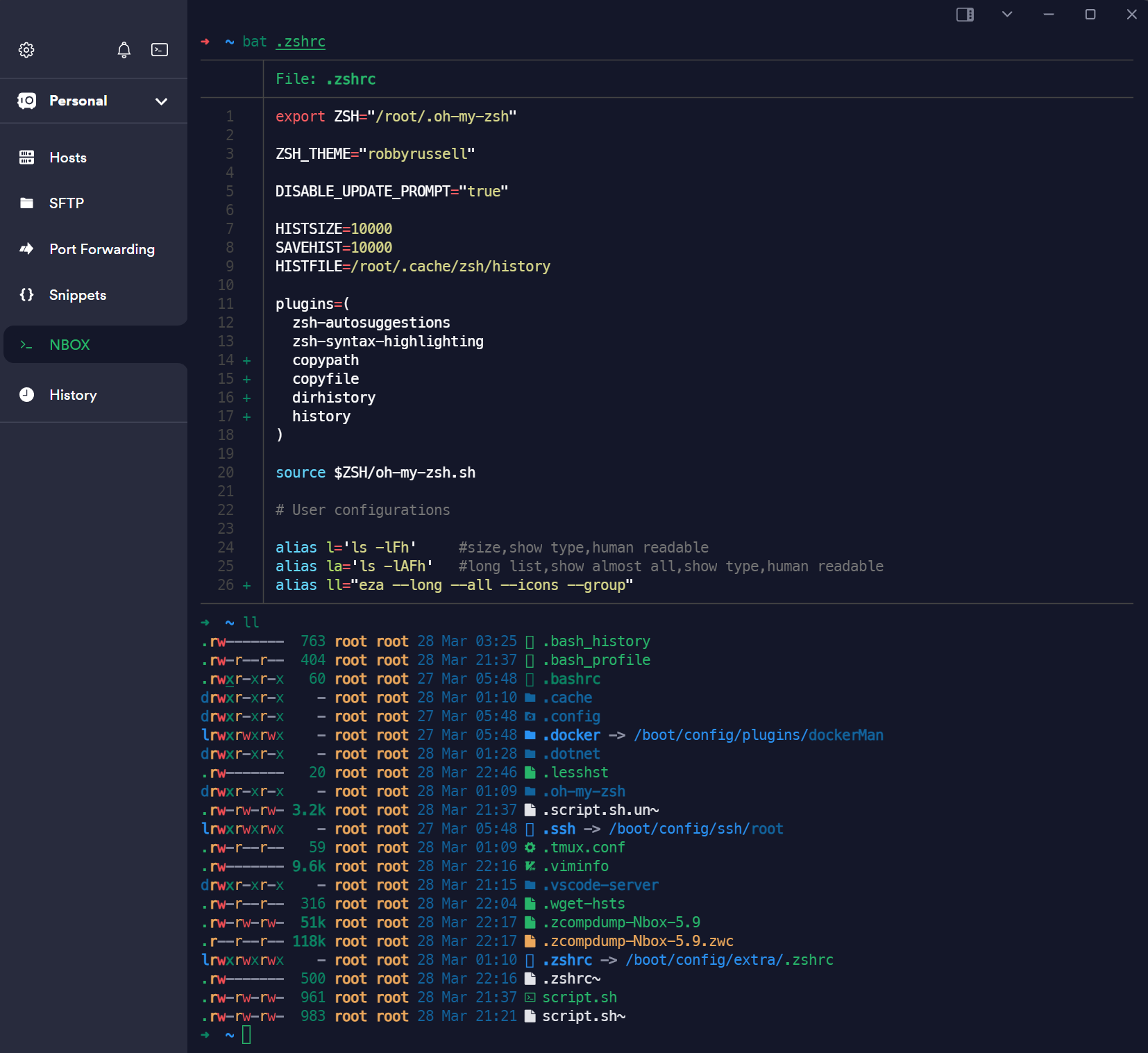Click the Hosts server icon
The width and height of the screenshot is (1148, 1053).
(x=26, y=158)
